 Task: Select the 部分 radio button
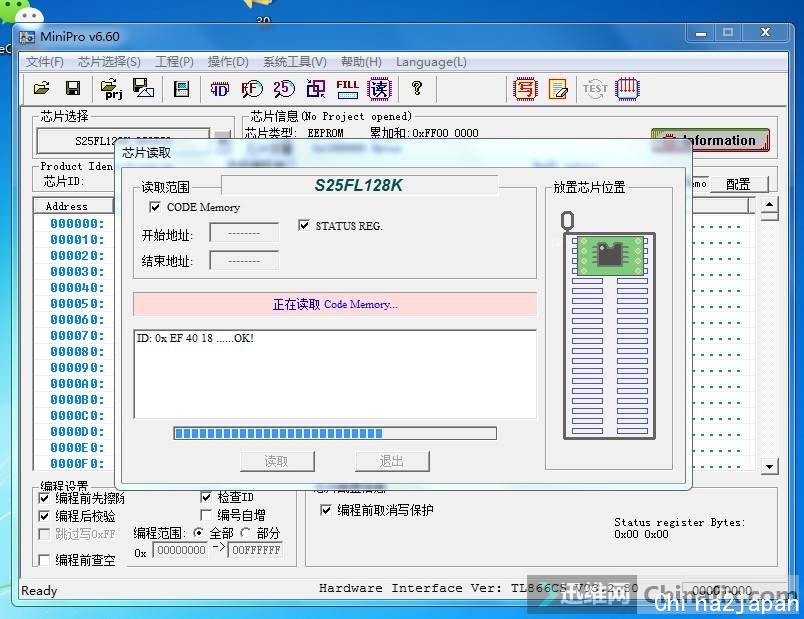(246, 533)
